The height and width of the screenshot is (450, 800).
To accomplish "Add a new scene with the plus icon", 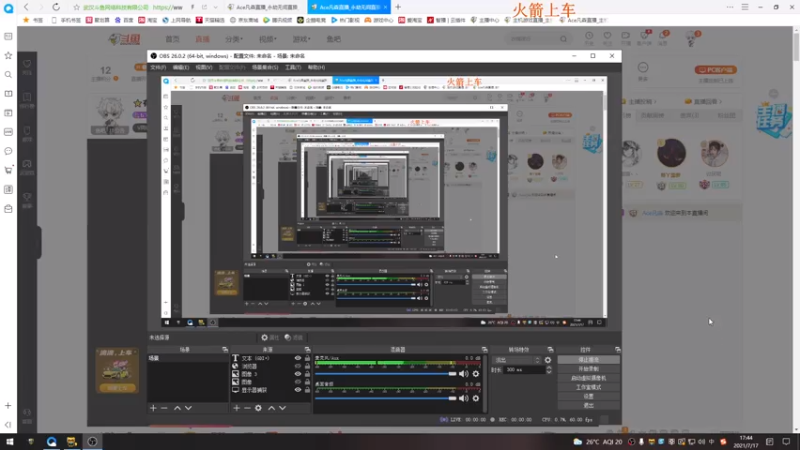I will point(153,408).
